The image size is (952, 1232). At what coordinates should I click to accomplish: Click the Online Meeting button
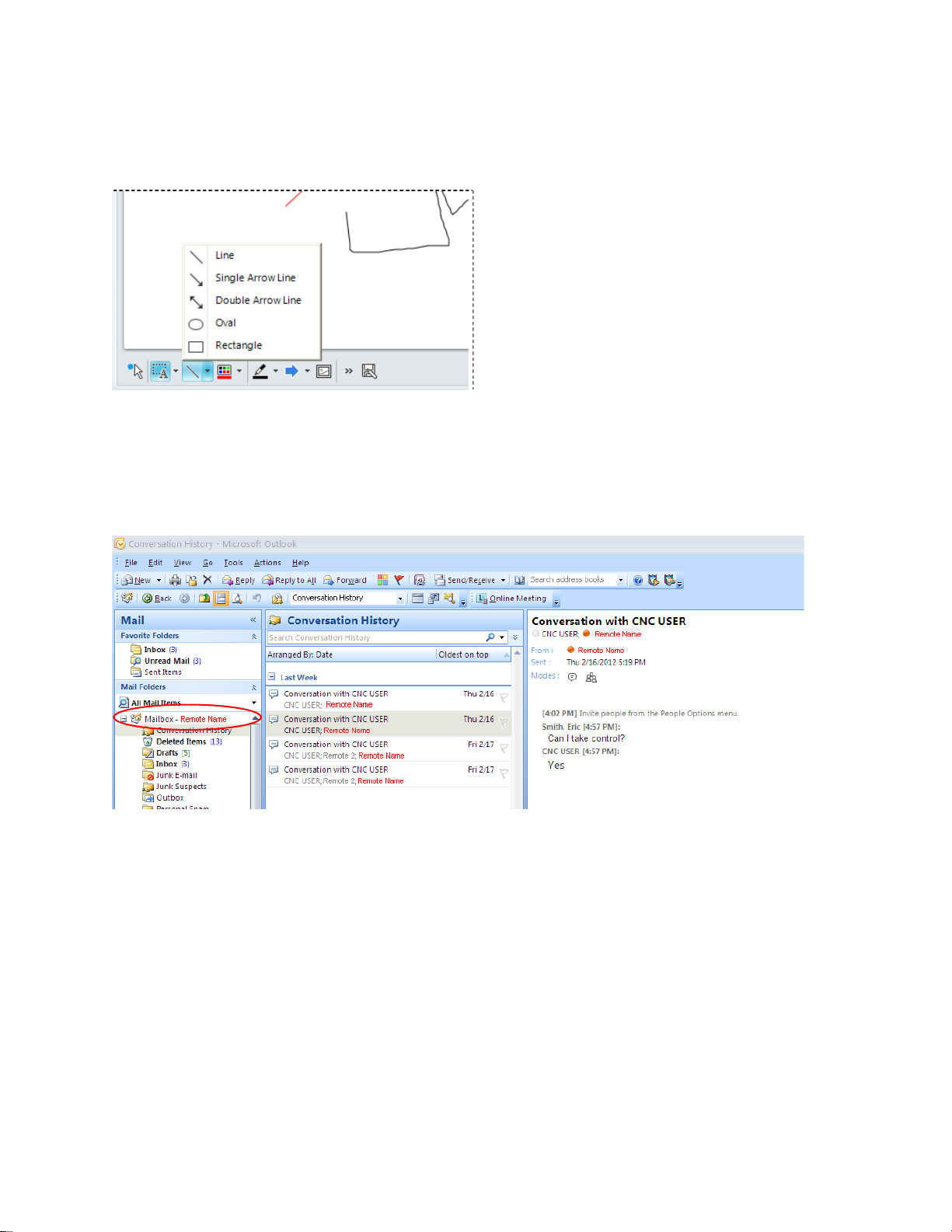point(511,599)
